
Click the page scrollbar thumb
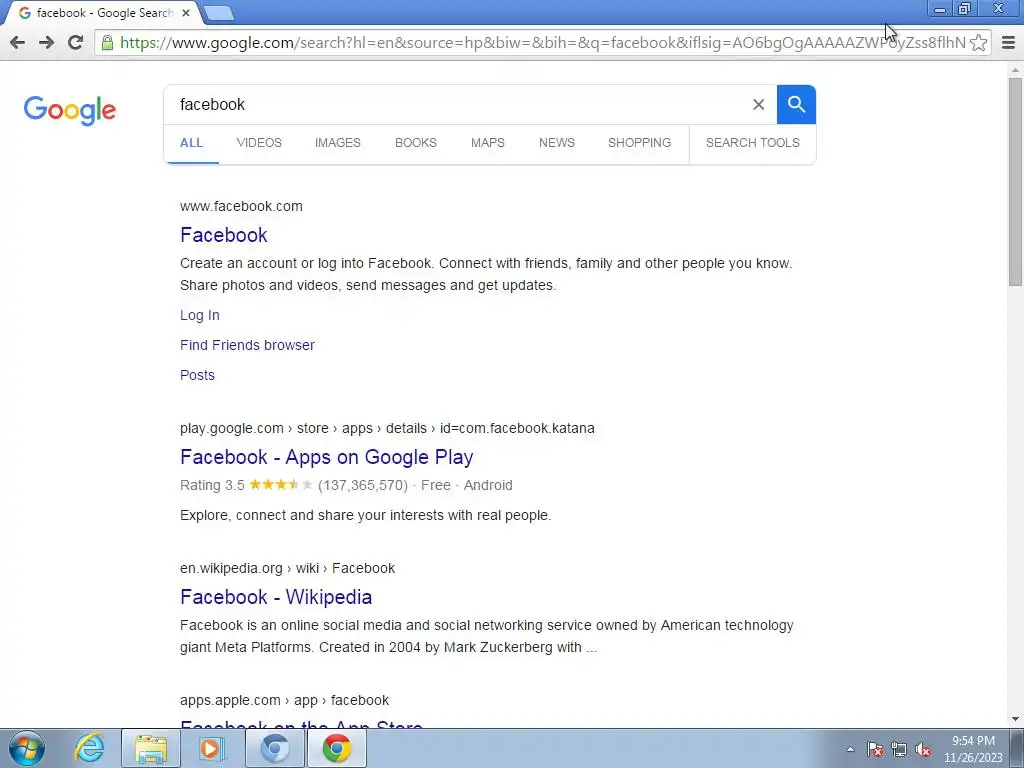point(1015,181)
